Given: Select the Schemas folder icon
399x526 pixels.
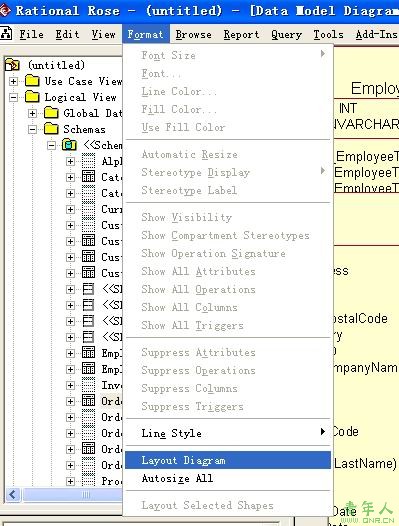Looking at the screenshot, I should click(x=51, y=129).
